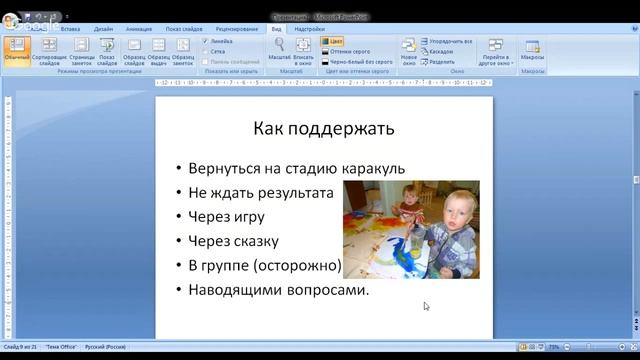Open the Макросы dialog

[x=532, y=50]
